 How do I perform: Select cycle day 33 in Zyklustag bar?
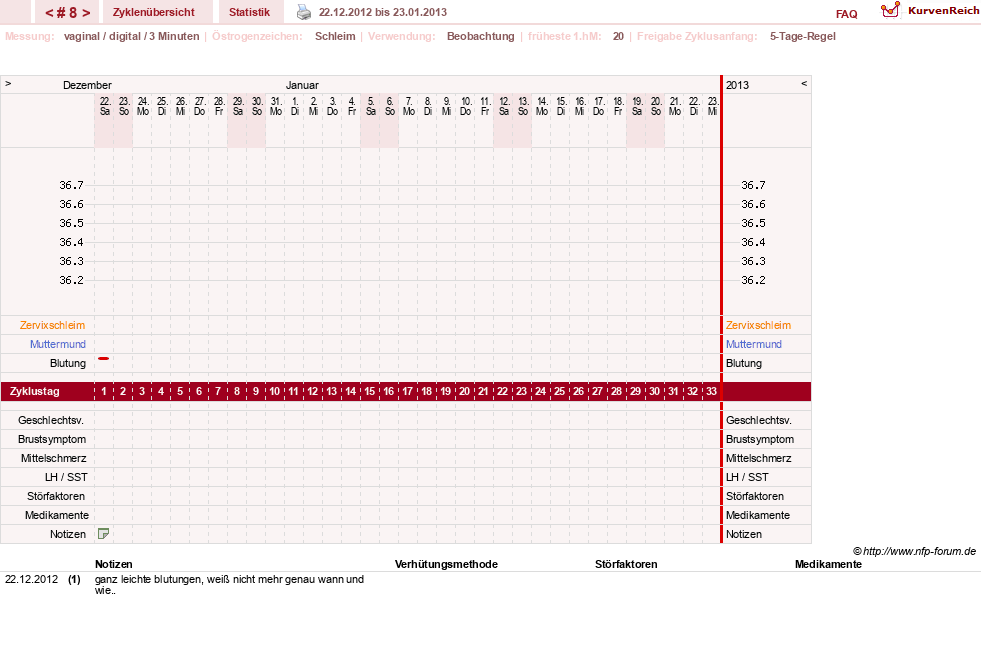(x=711, y=391)
